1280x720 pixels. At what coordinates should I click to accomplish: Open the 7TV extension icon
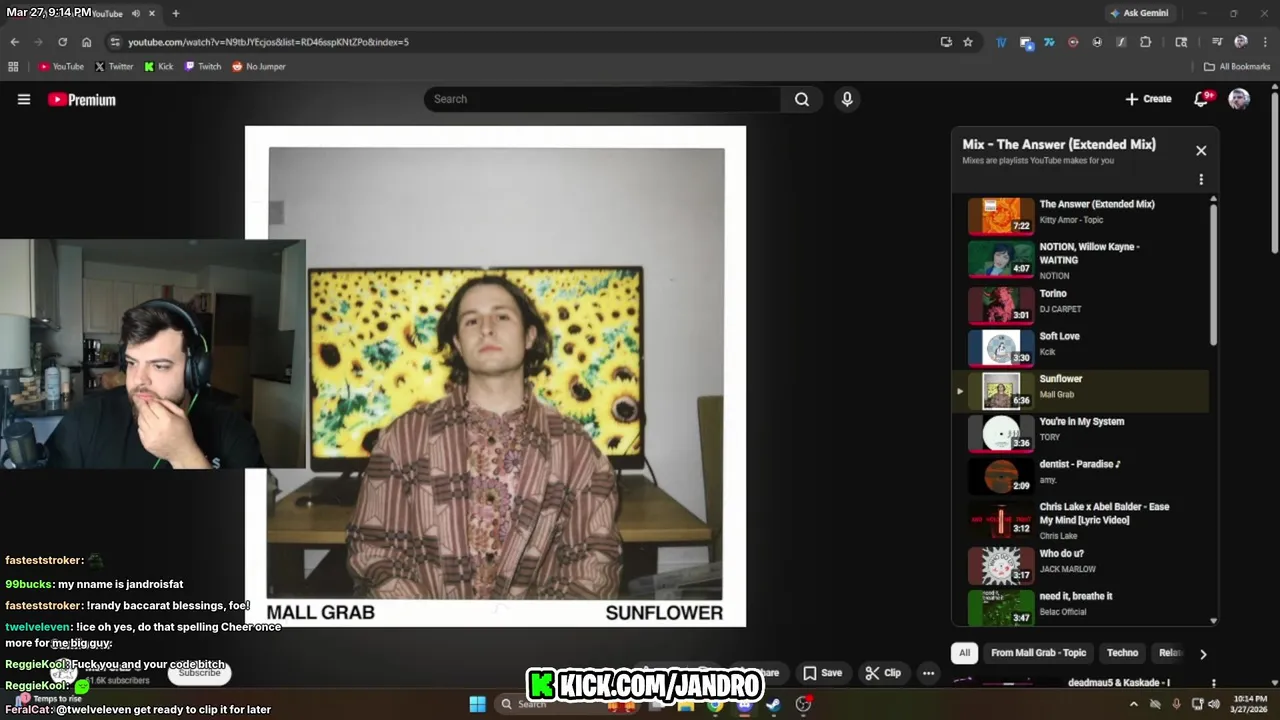pyautogui.click(x=1049, y=42)
